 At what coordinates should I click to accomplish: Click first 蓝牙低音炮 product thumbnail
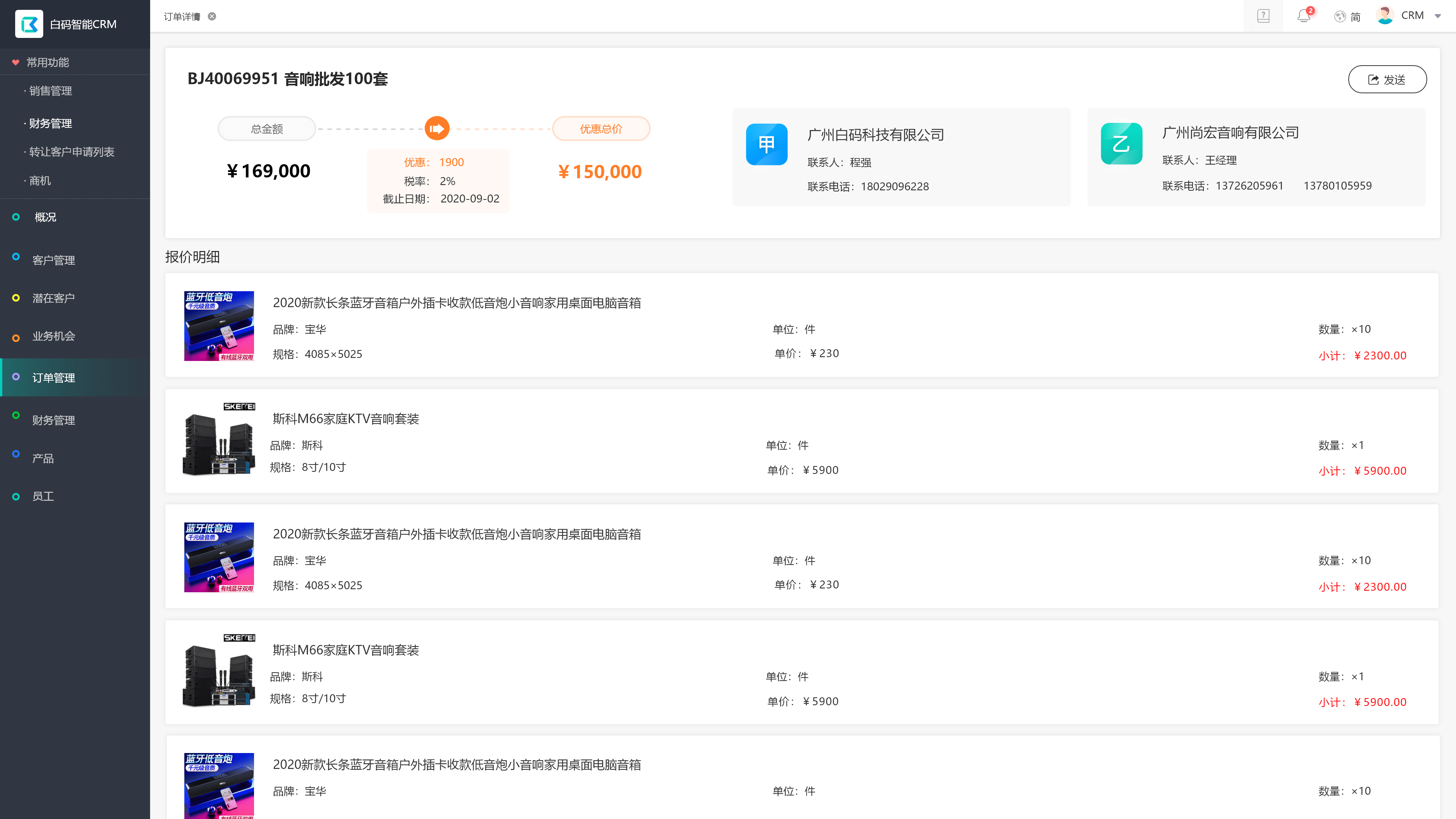219,326
